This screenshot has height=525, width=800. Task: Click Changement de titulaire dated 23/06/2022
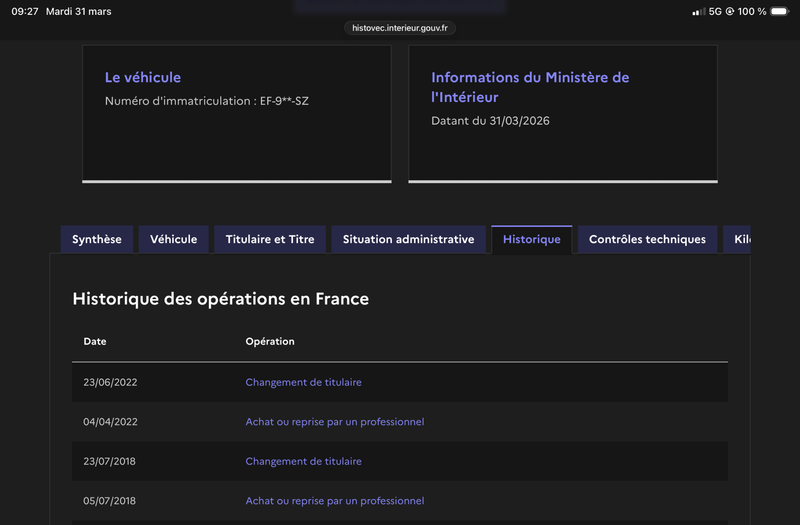tap(303, 382)
